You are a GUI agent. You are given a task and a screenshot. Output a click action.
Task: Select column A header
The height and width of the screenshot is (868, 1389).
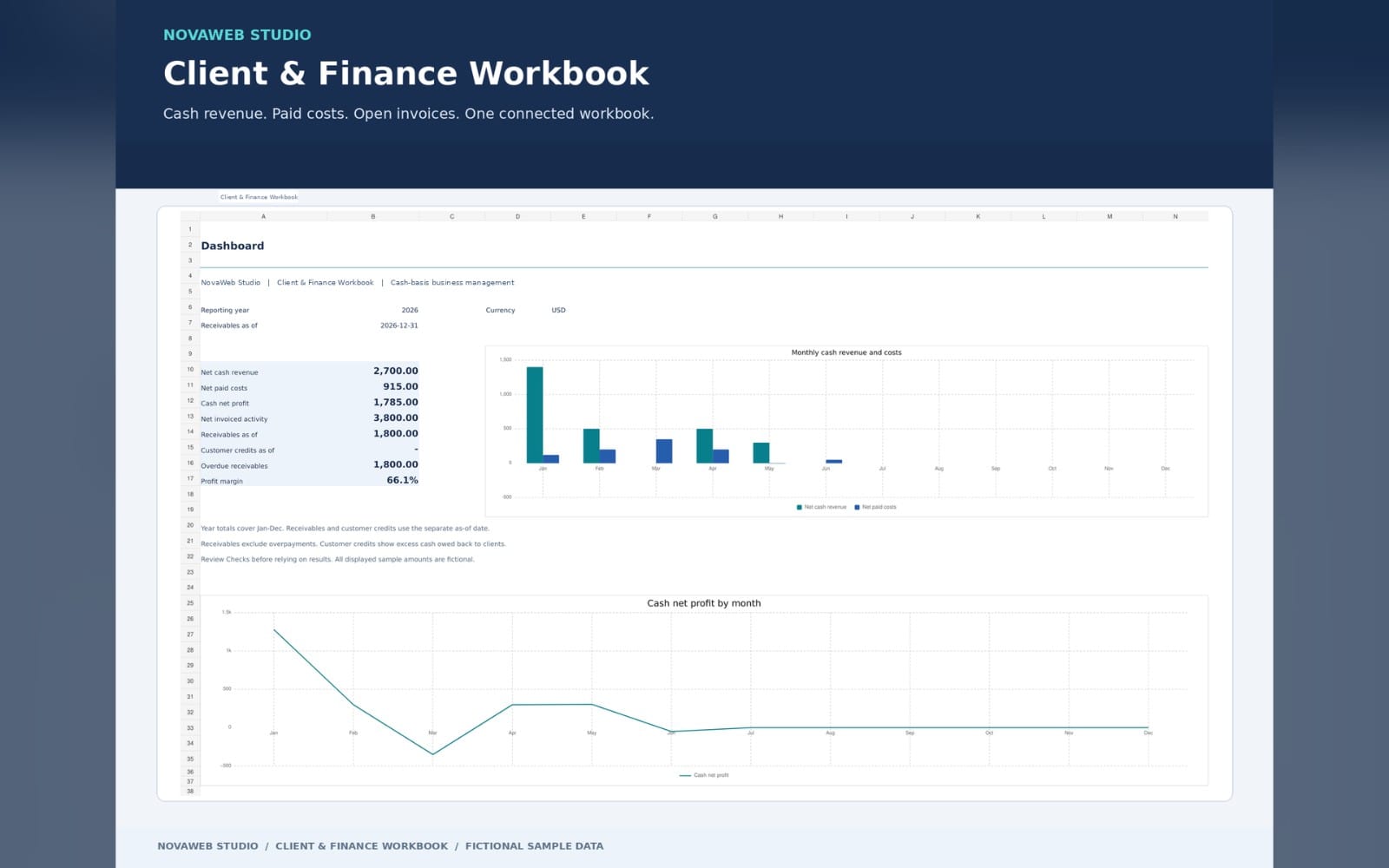tap(263, 216)
